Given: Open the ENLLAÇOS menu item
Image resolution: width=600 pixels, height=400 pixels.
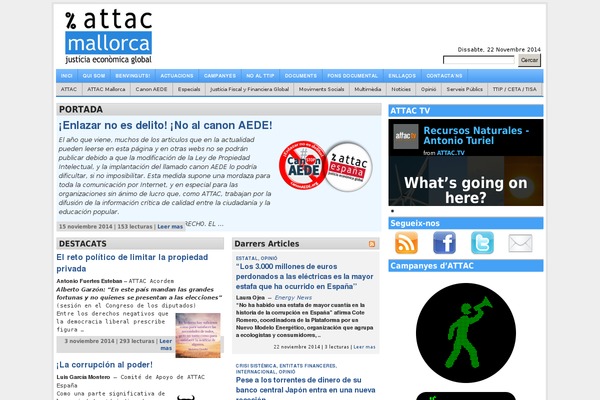Looking at the screenshot, I should pyautogui.click(x=402, y=76).
